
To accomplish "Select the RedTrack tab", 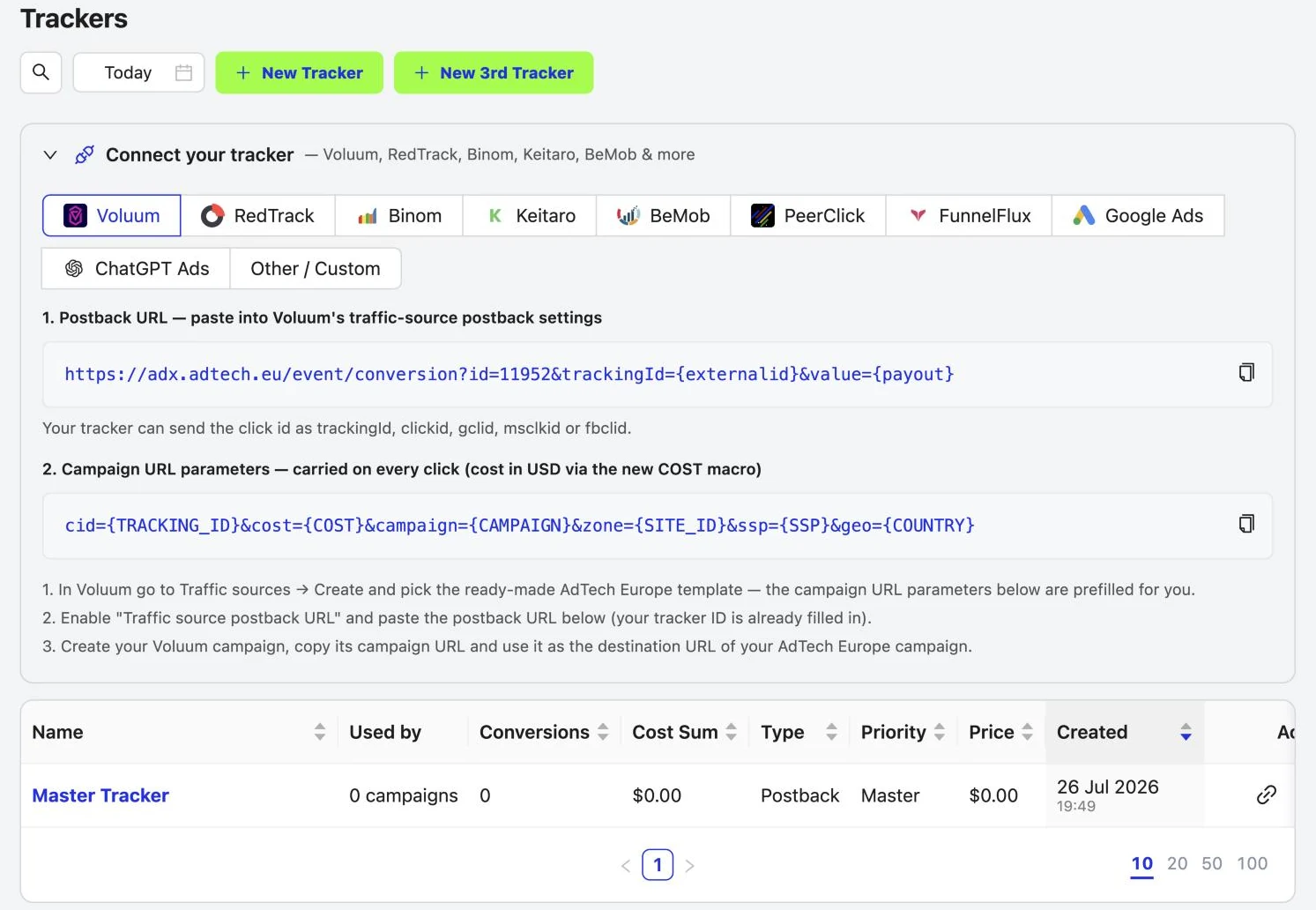I will (257, 215).
